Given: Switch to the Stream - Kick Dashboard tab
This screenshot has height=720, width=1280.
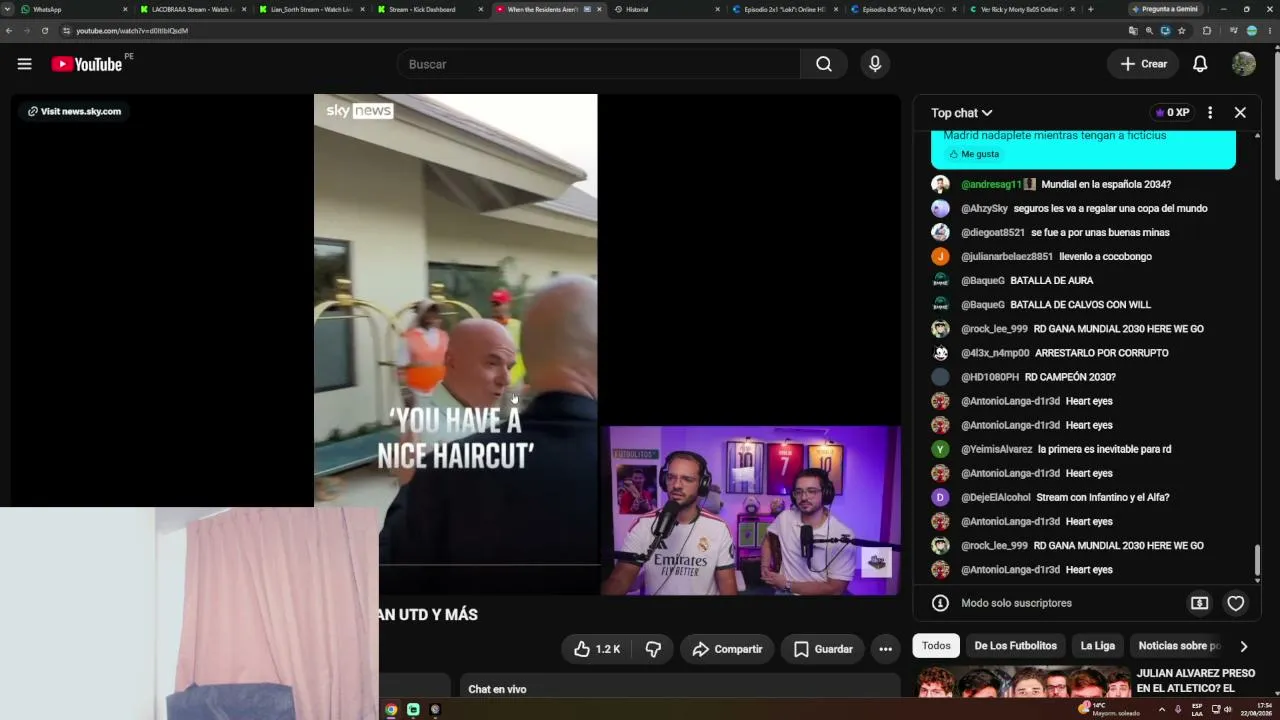Looking at the screenshot, I should [x=429, y=9].
